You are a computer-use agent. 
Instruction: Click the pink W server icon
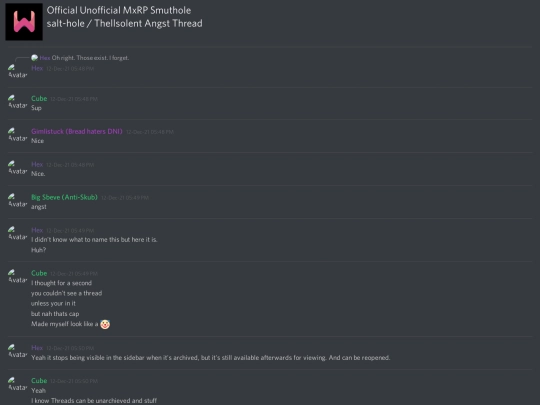24,22
